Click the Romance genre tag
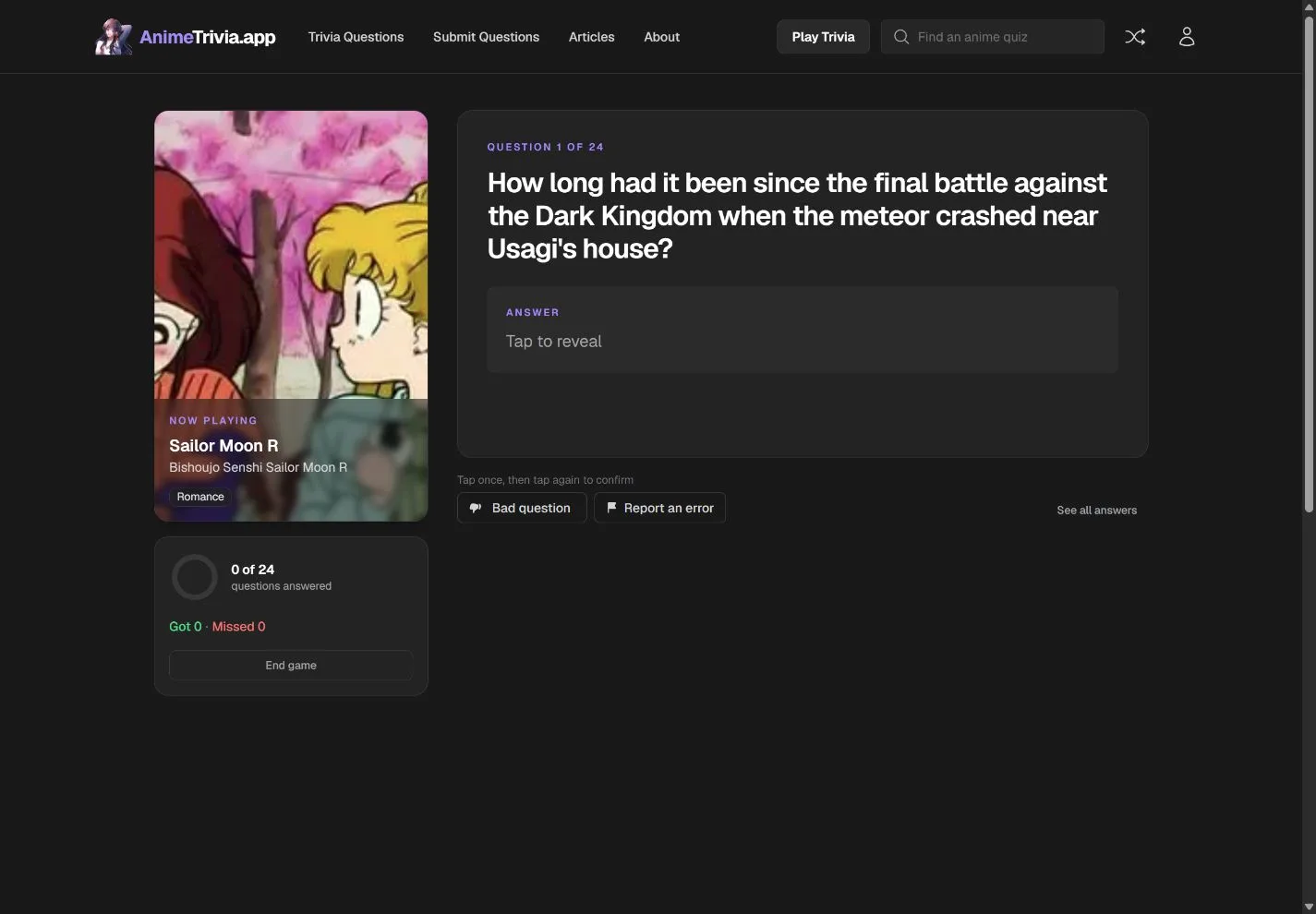The height and width of the screenshot is (914, 1316). pyautogui.click(x=200, y=497)
